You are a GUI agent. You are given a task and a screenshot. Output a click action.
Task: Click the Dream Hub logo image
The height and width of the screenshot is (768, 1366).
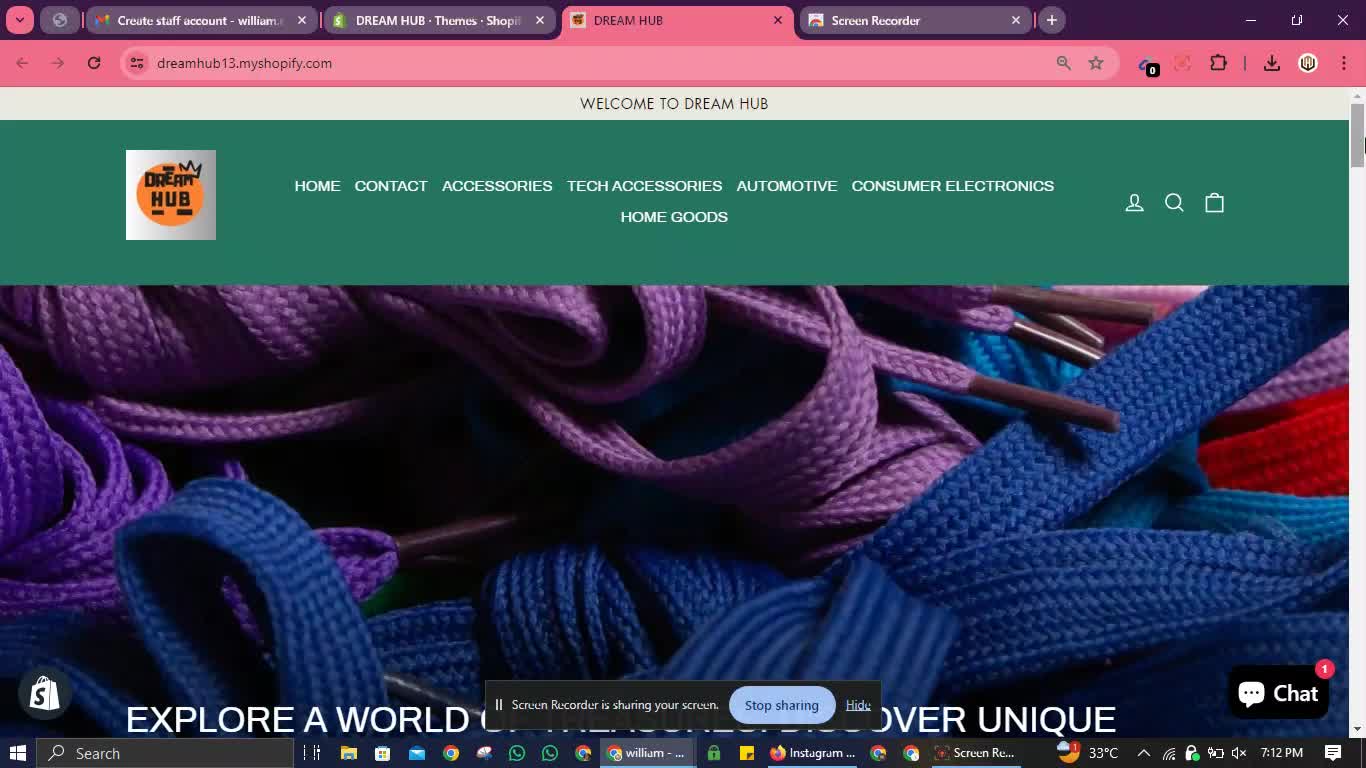[x=171, y=195]
